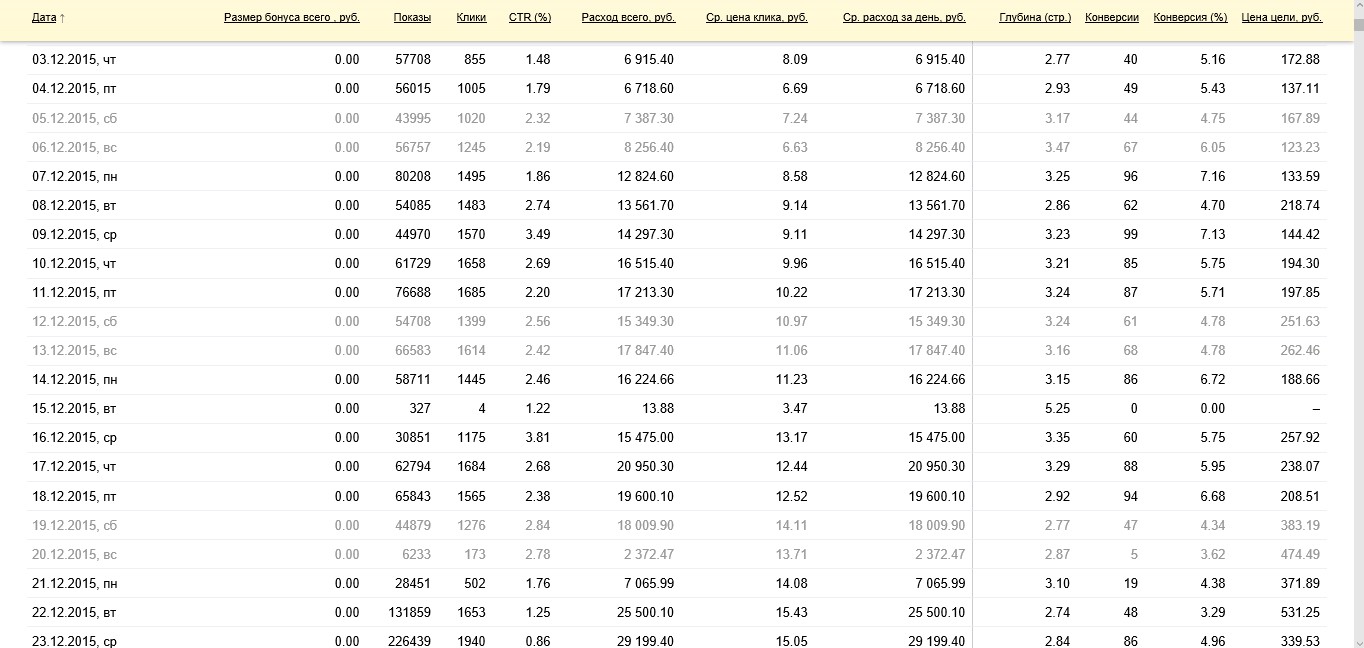The height and width of the screenshot is (648, 1364).
Task: Sort the table by Конверсия (%)
Action: coord(1190,18)
